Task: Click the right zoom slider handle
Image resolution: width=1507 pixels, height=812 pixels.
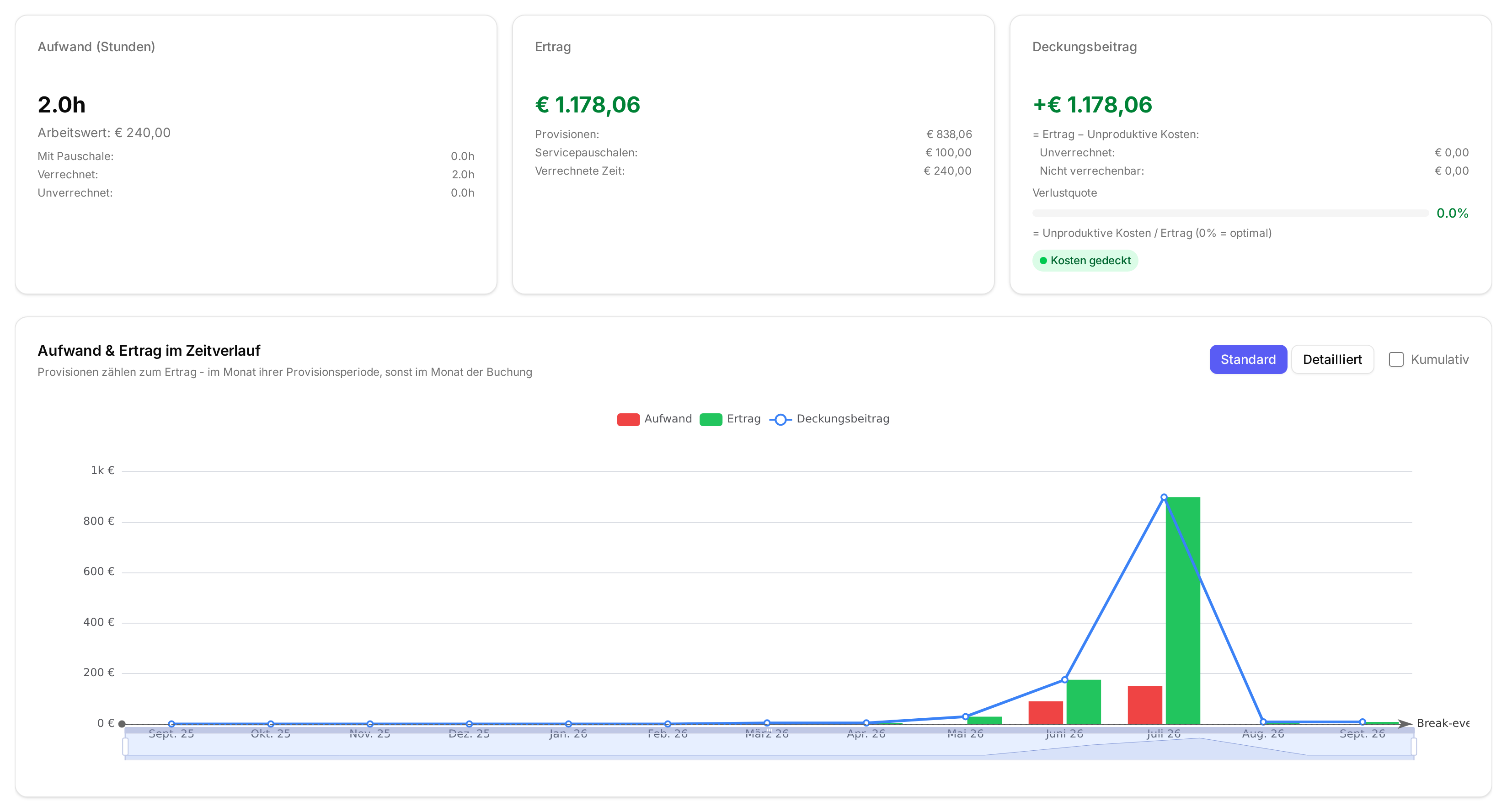Action: tap(1413, 747)
